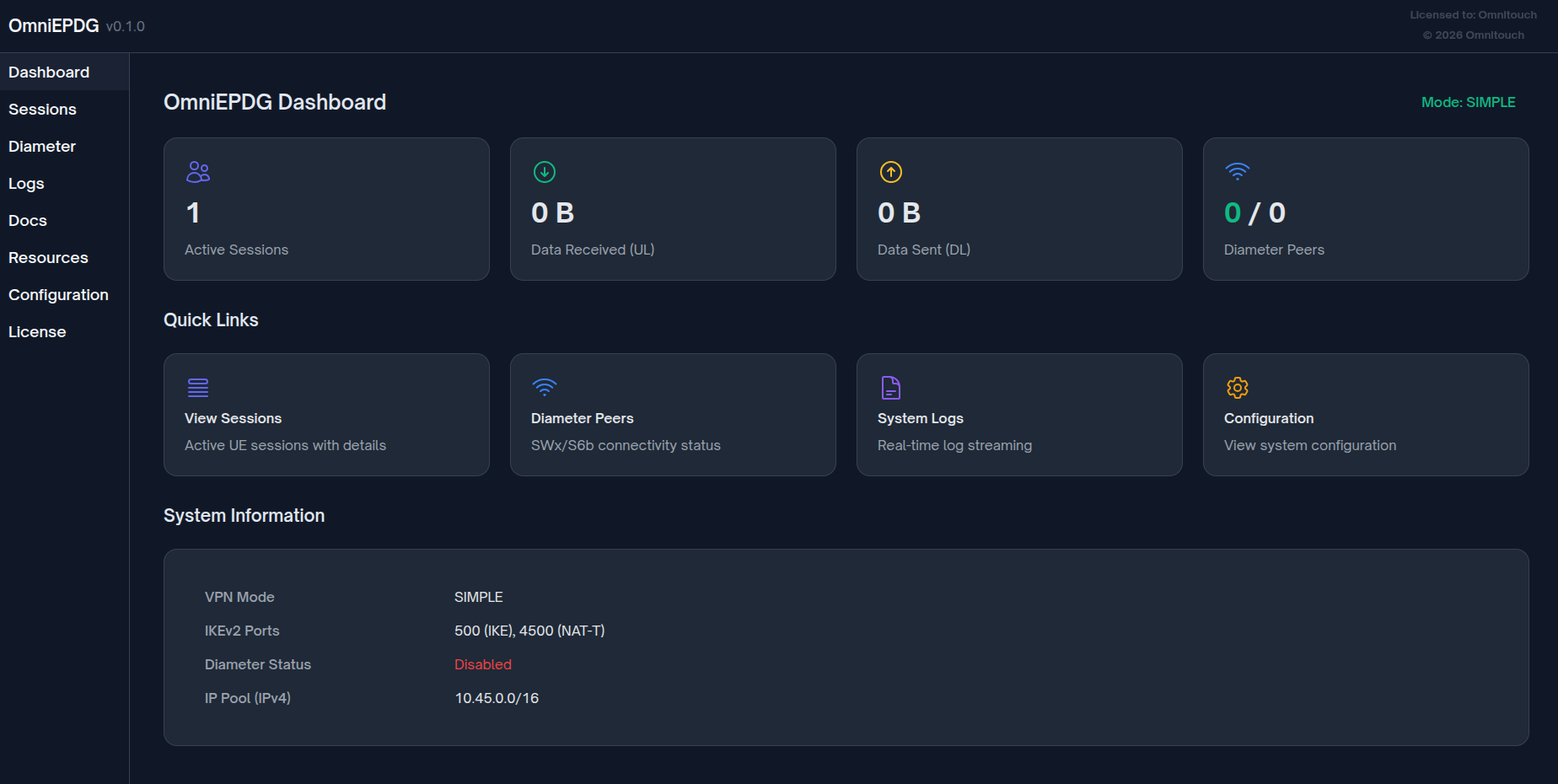The width and height of the screenshot is (1558, 784).
Task: Open the Resources page
Action: (x=48, y=257)
